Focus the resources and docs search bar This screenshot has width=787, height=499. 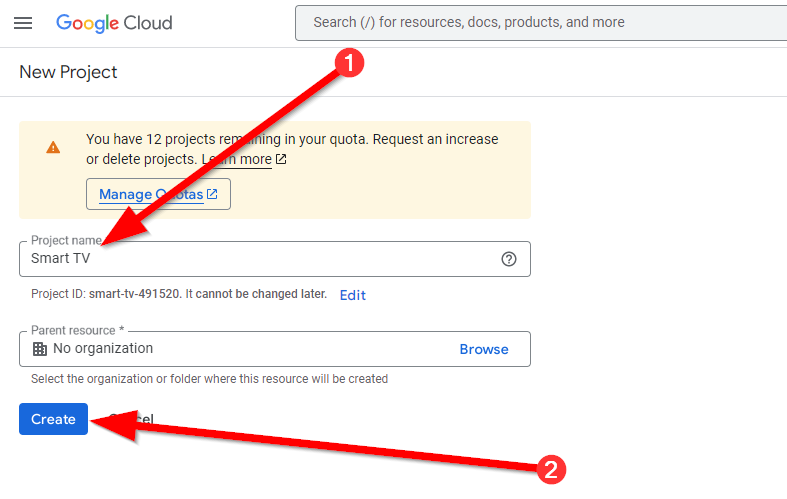coord(540,22)
